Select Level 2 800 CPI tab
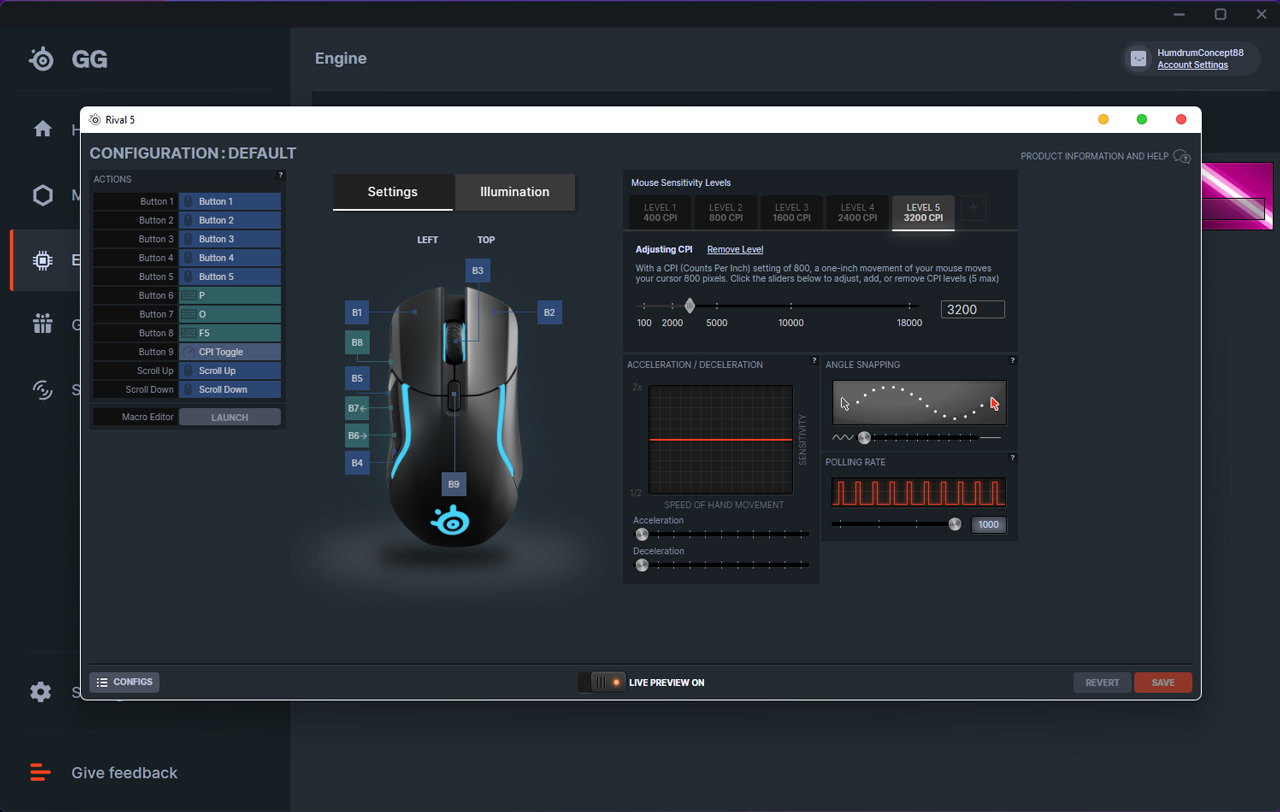 coord(726,212)
